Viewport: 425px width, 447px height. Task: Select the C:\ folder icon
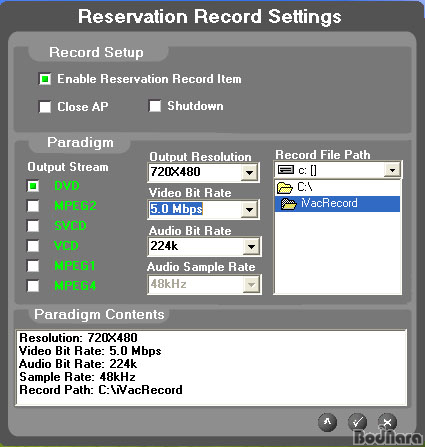point(284,188)
